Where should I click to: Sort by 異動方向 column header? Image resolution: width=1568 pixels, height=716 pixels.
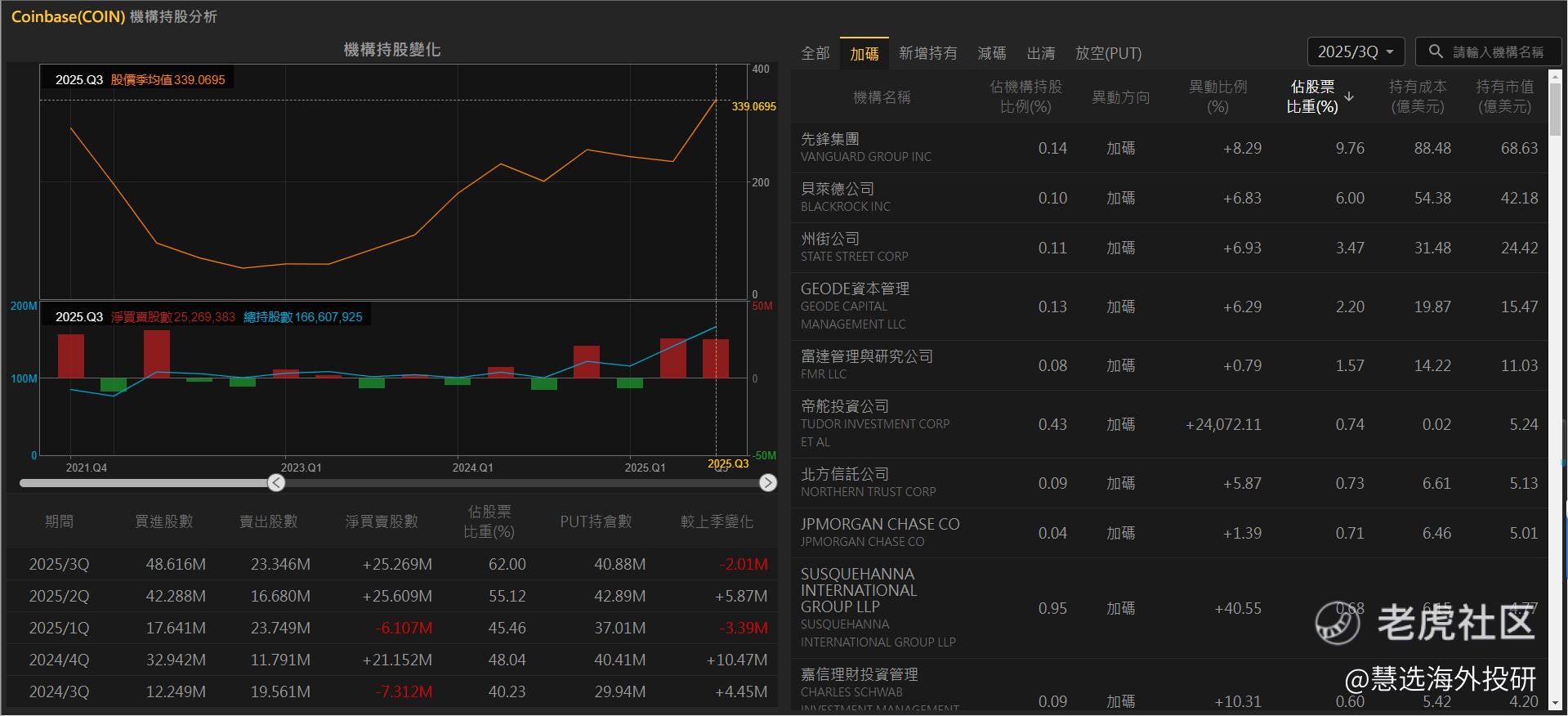coord(1121,97)
